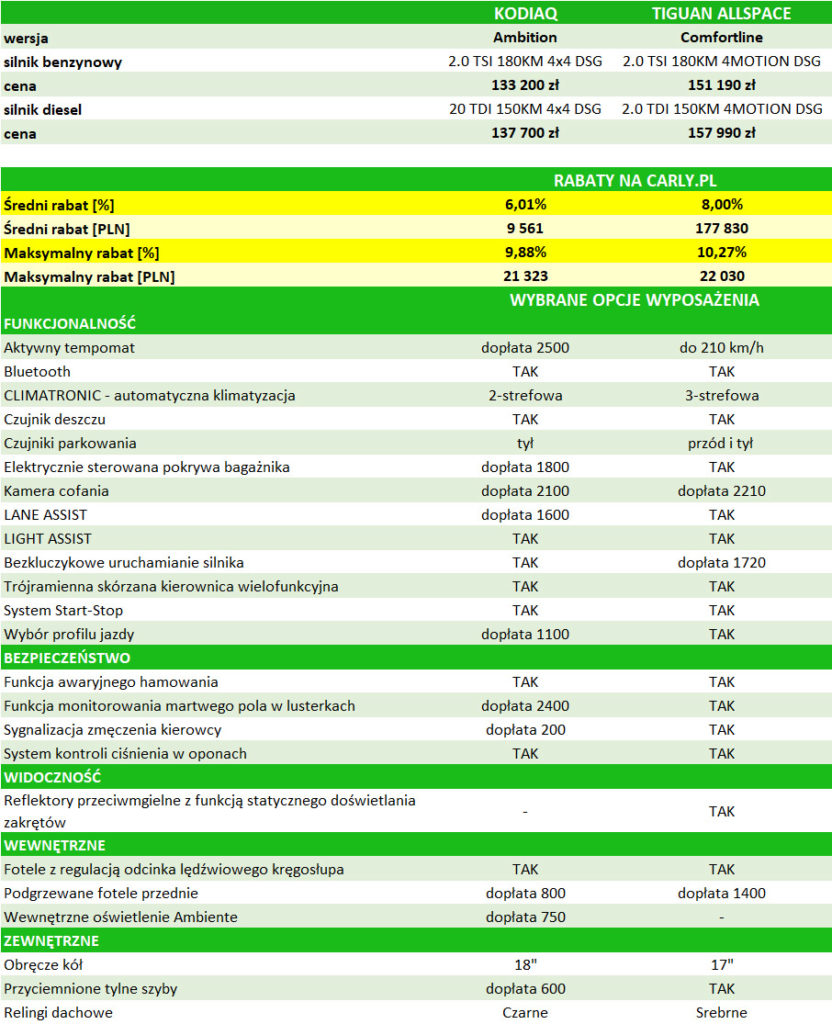
Task: Click the WYBRANE OPCJE WYPOSAŻENIA heading
Action: pos(634,300)
